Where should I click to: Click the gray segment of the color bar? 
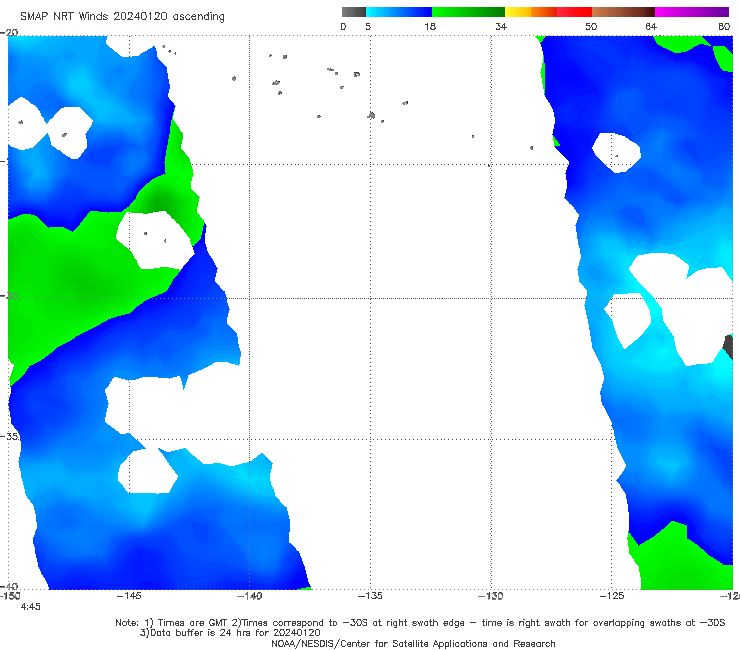[353, 12]
